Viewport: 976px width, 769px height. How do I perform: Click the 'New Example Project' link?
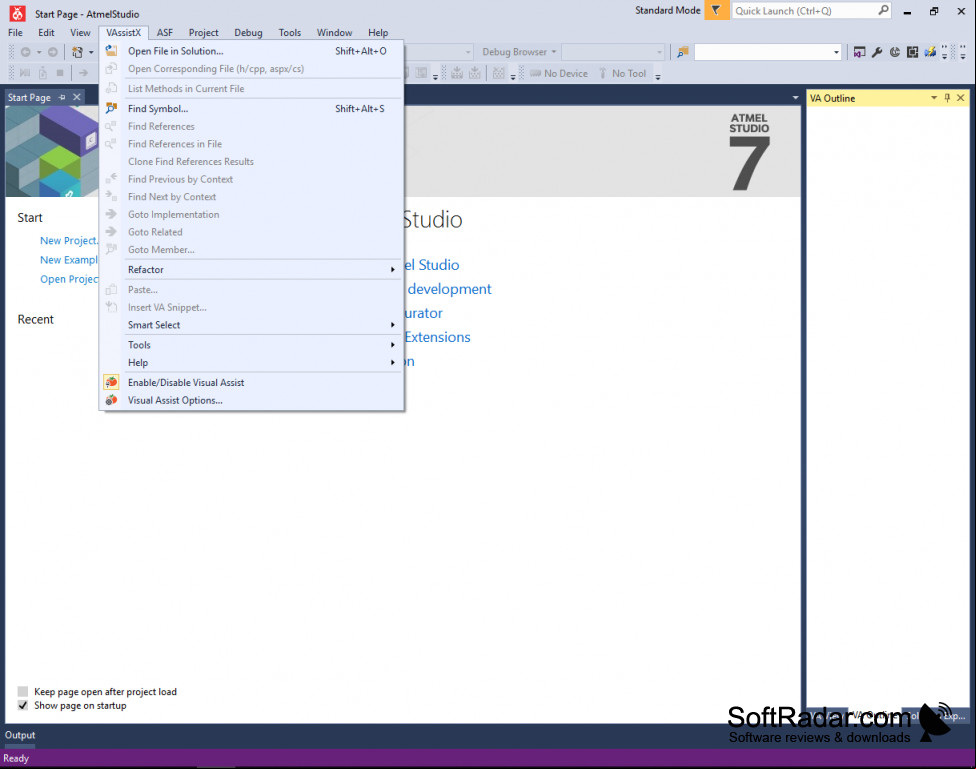coord(69,260)
